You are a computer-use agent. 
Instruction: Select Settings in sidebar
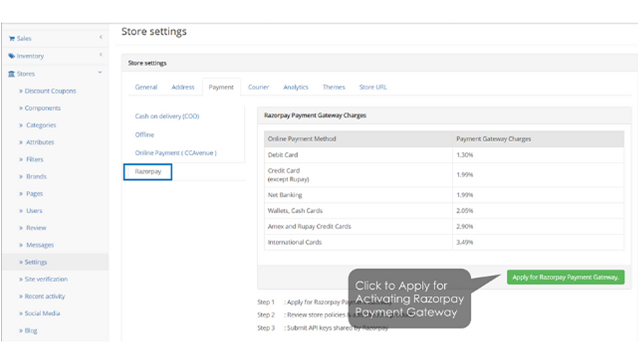[x=36, y=262]
